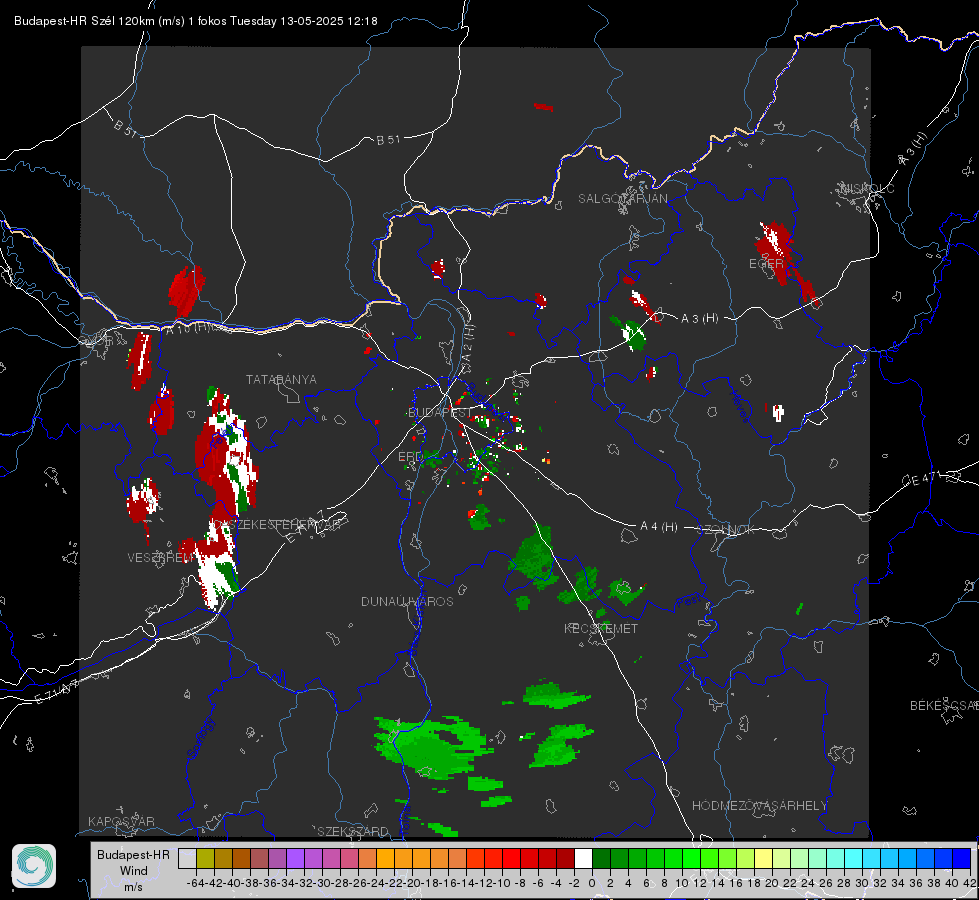This screenshot has height=900, width=979.
Task: Pick the unlabeled light gray first legend swatch
Action: point(187,858)
